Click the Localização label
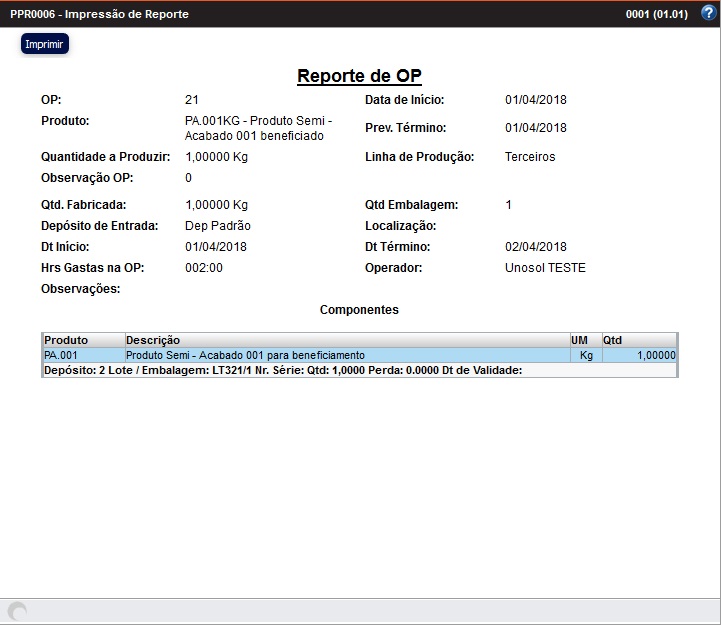Image resolution: width=721 pixels, height=625 pixels. point(401,226)
